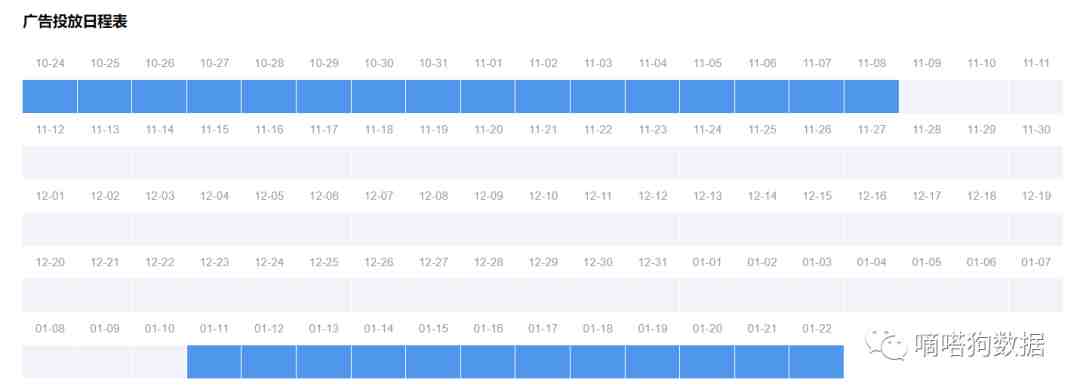Enable the 11-09 empty day cell

926,96
